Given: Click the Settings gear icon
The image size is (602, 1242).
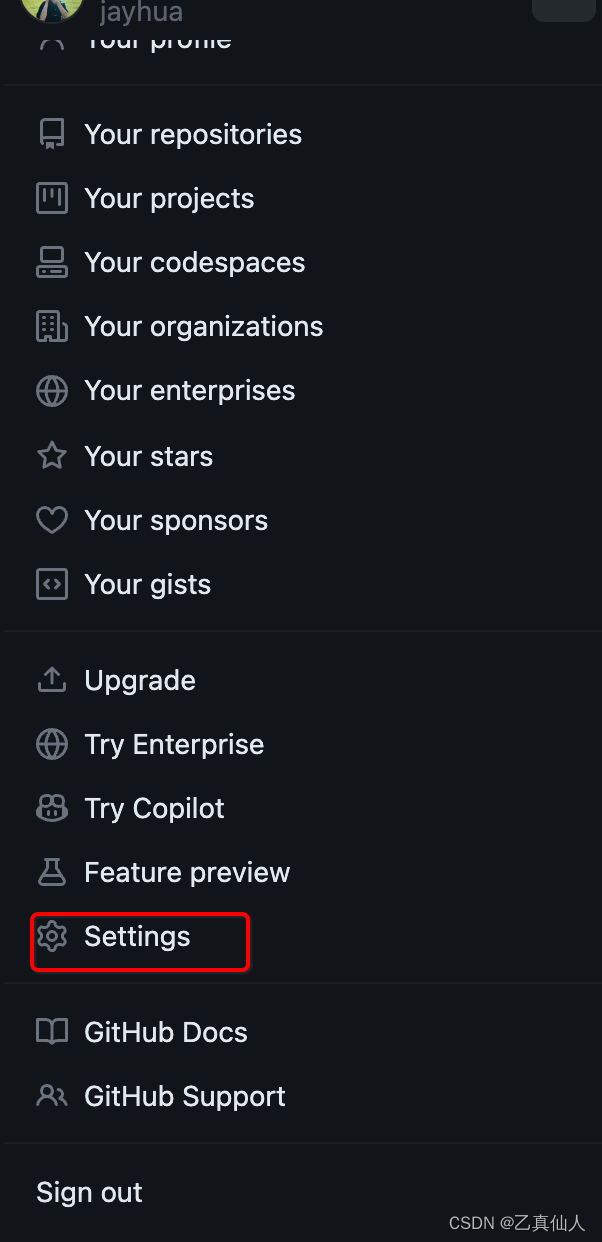Looking at the screenshot, I should click(x=51, y=936).
